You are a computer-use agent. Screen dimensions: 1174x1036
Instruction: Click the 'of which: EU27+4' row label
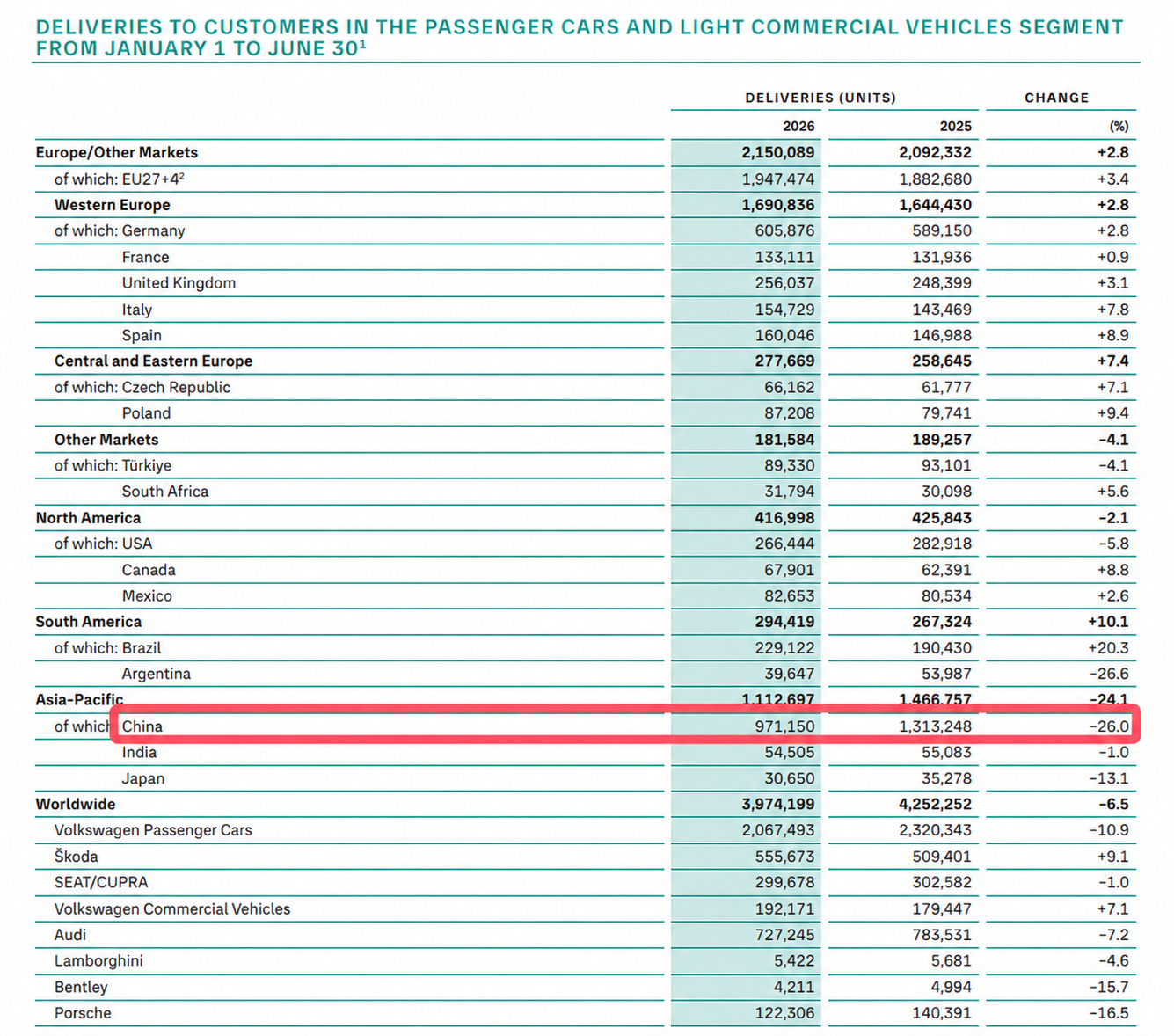coord(119,179)
